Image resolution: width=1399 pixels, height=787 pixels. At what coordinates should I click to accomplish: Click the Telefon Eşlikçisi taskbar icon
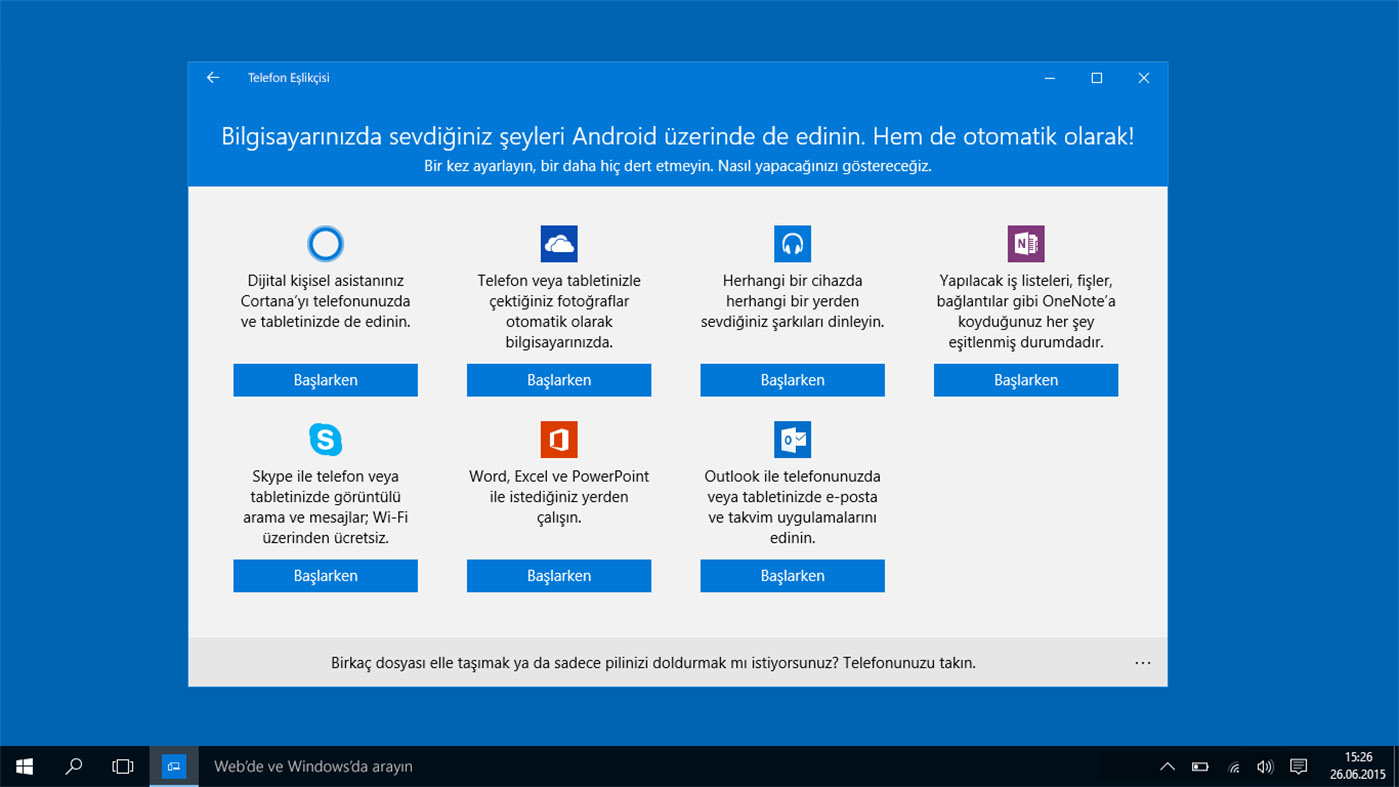(173, 766)
